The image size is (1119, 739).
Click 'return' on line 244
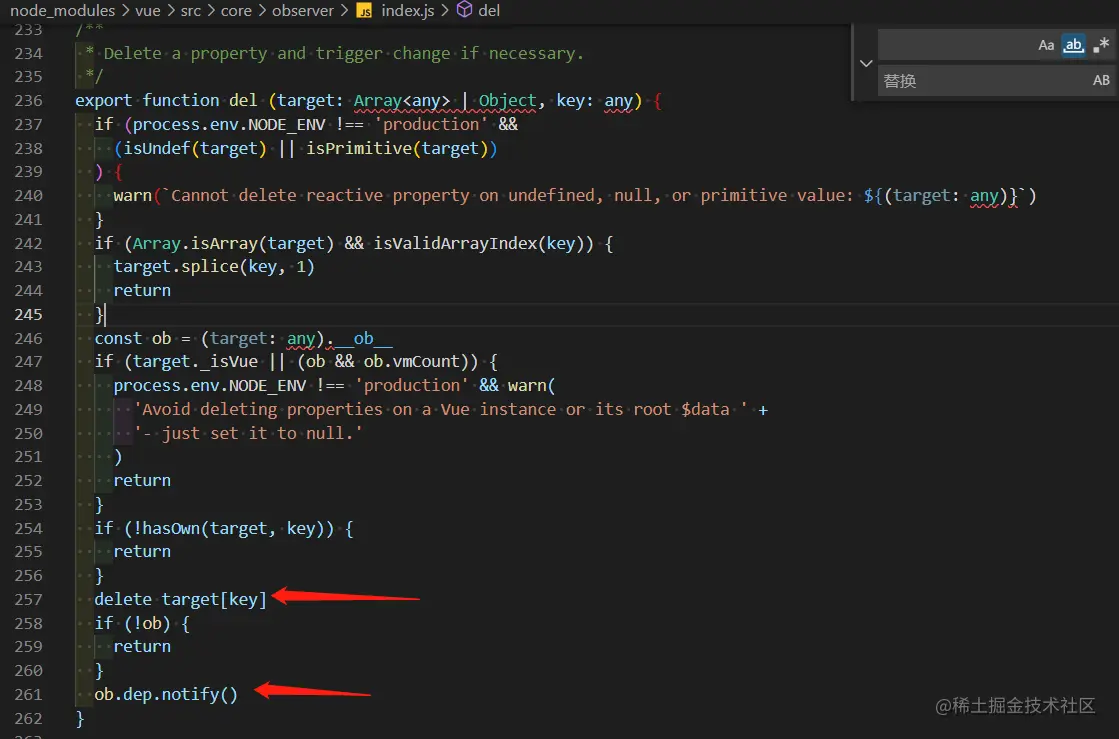pos(142,290)
